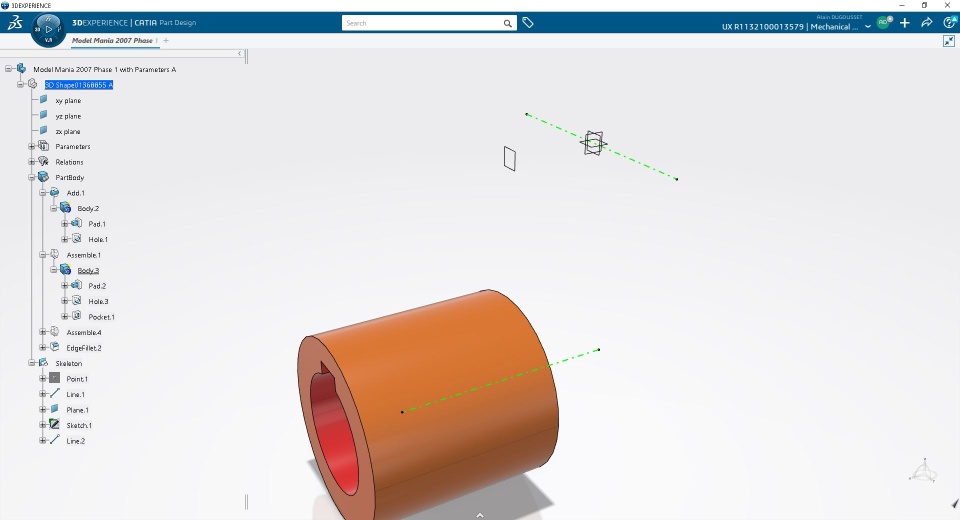The width and height of the screenshot is (960, 520).
Task: Open the compass play button
Action: coord(48,29)
